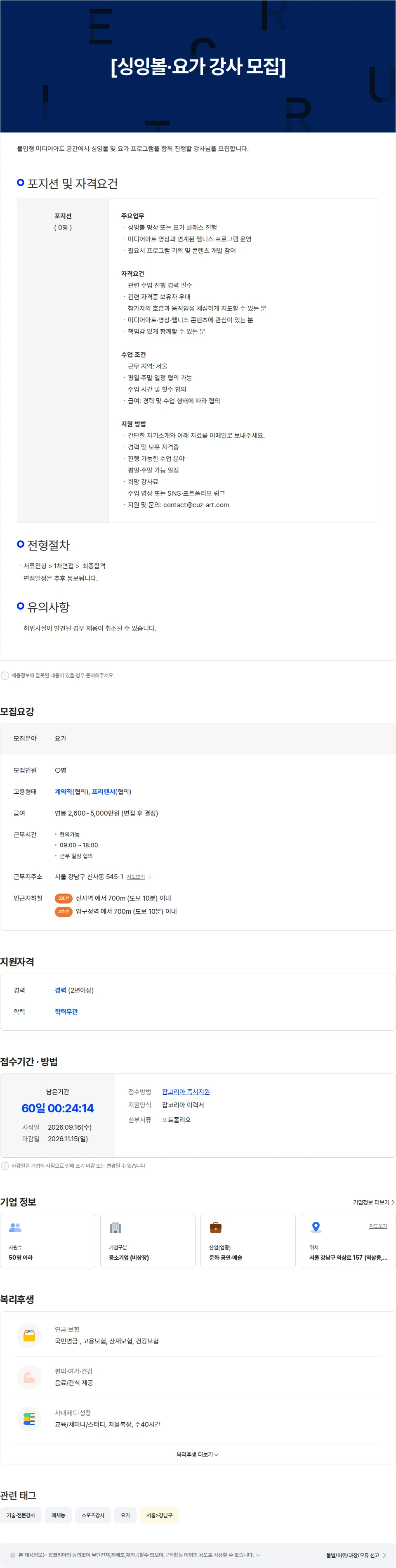Click the chevron beside report link

point(384,1555)
